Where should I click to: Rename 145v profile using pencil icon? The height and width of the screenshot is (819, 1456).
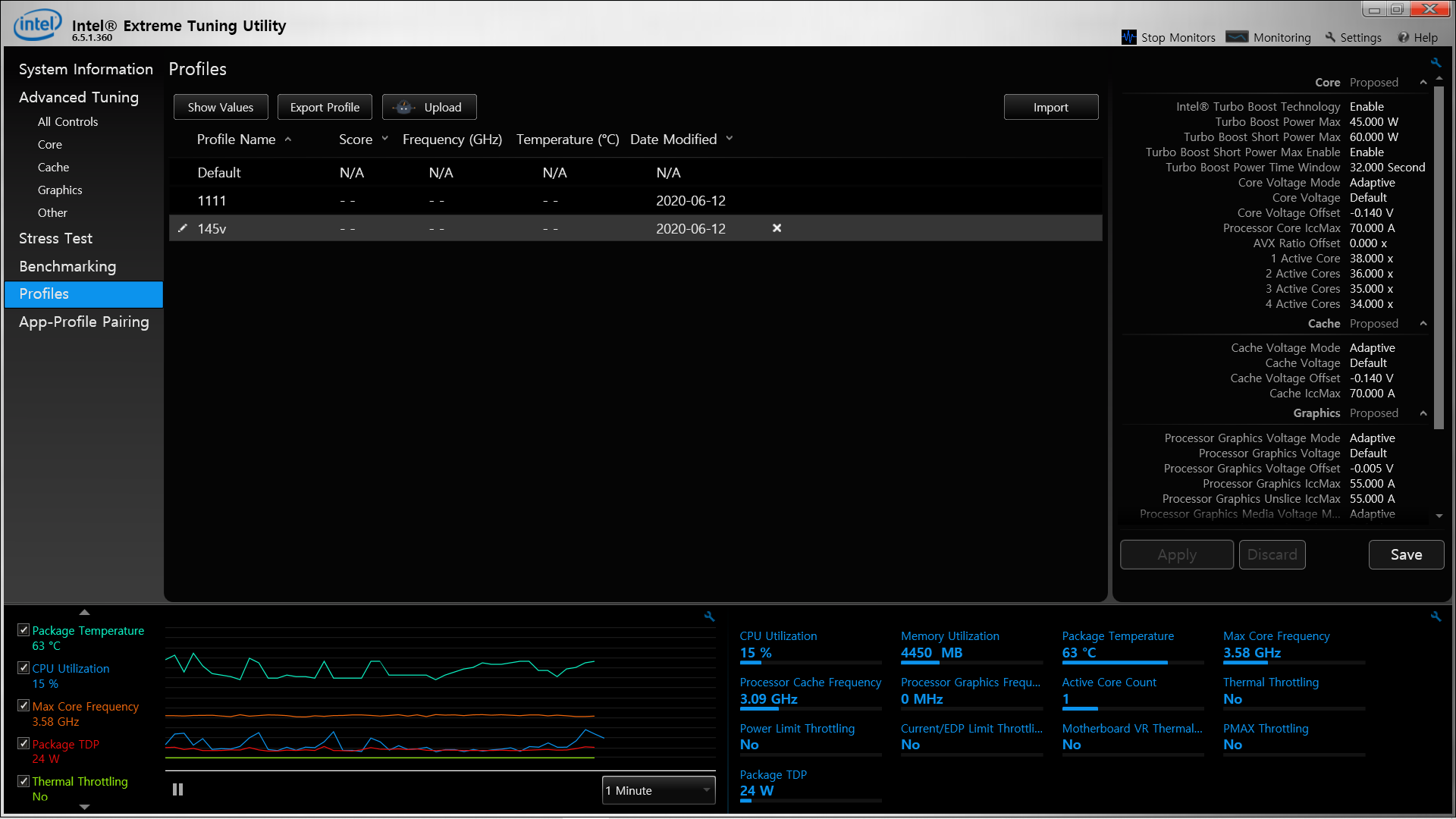pyautogui.click(x=182, y=228)
